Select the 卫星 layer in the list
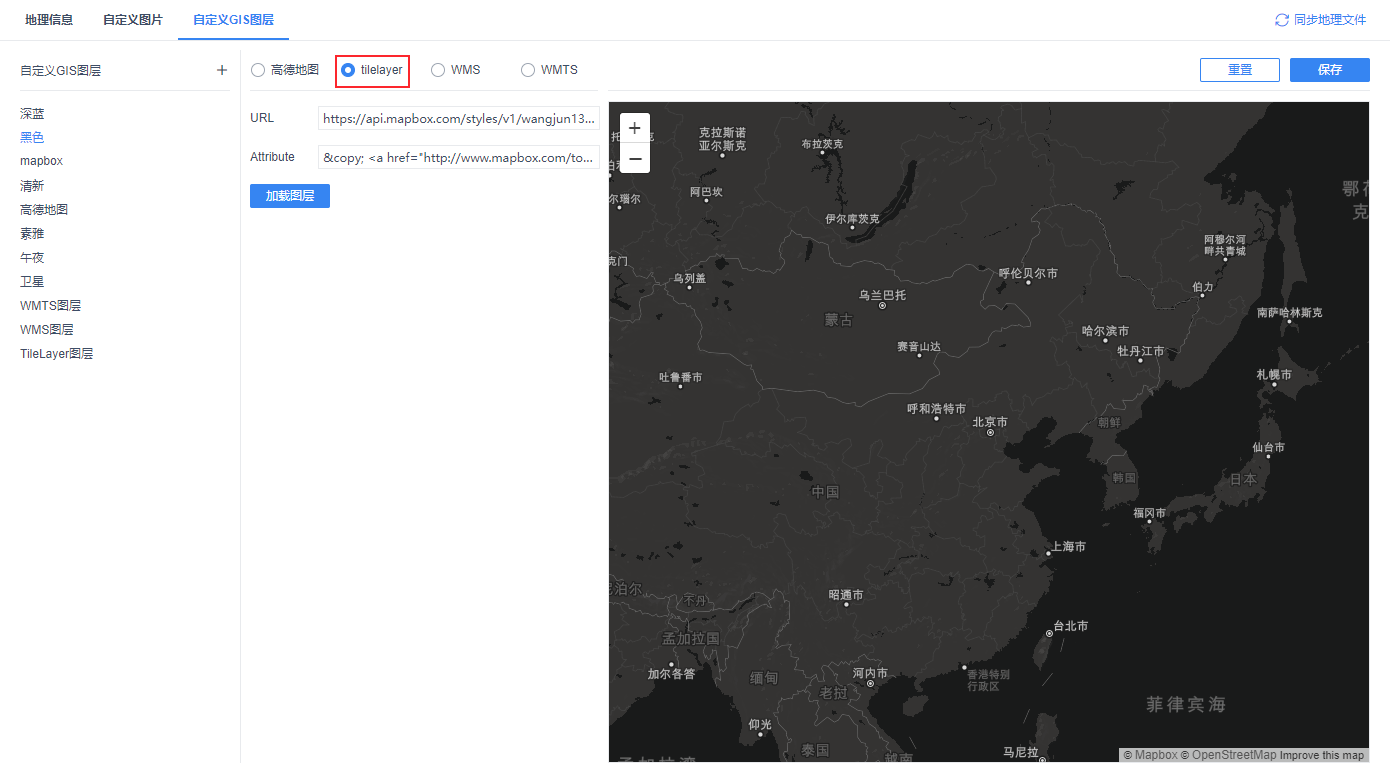 point(32,282)
